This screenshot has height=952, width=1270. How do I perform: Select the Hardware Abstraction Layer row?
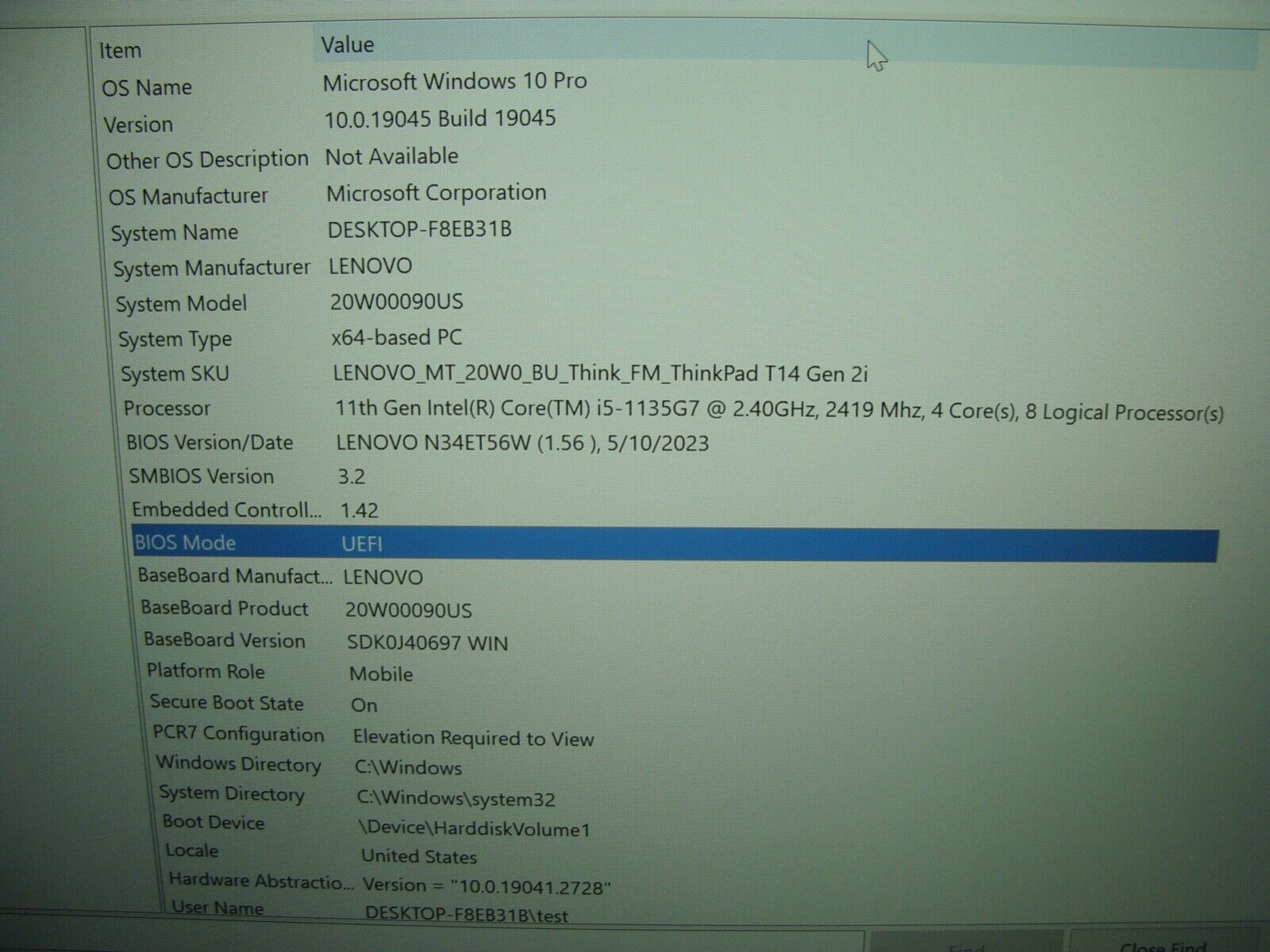(x=675, y=882)
